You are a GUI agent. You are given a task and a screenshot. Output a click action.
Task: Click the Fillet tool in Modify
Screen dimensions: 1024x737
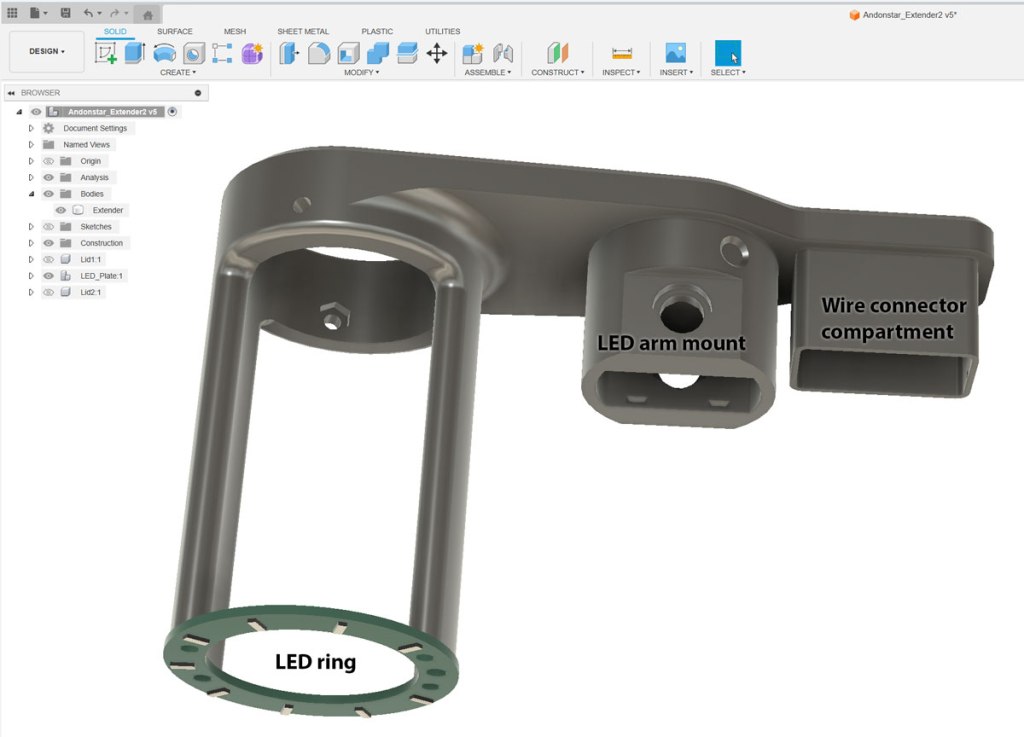[x=318, y=53]
